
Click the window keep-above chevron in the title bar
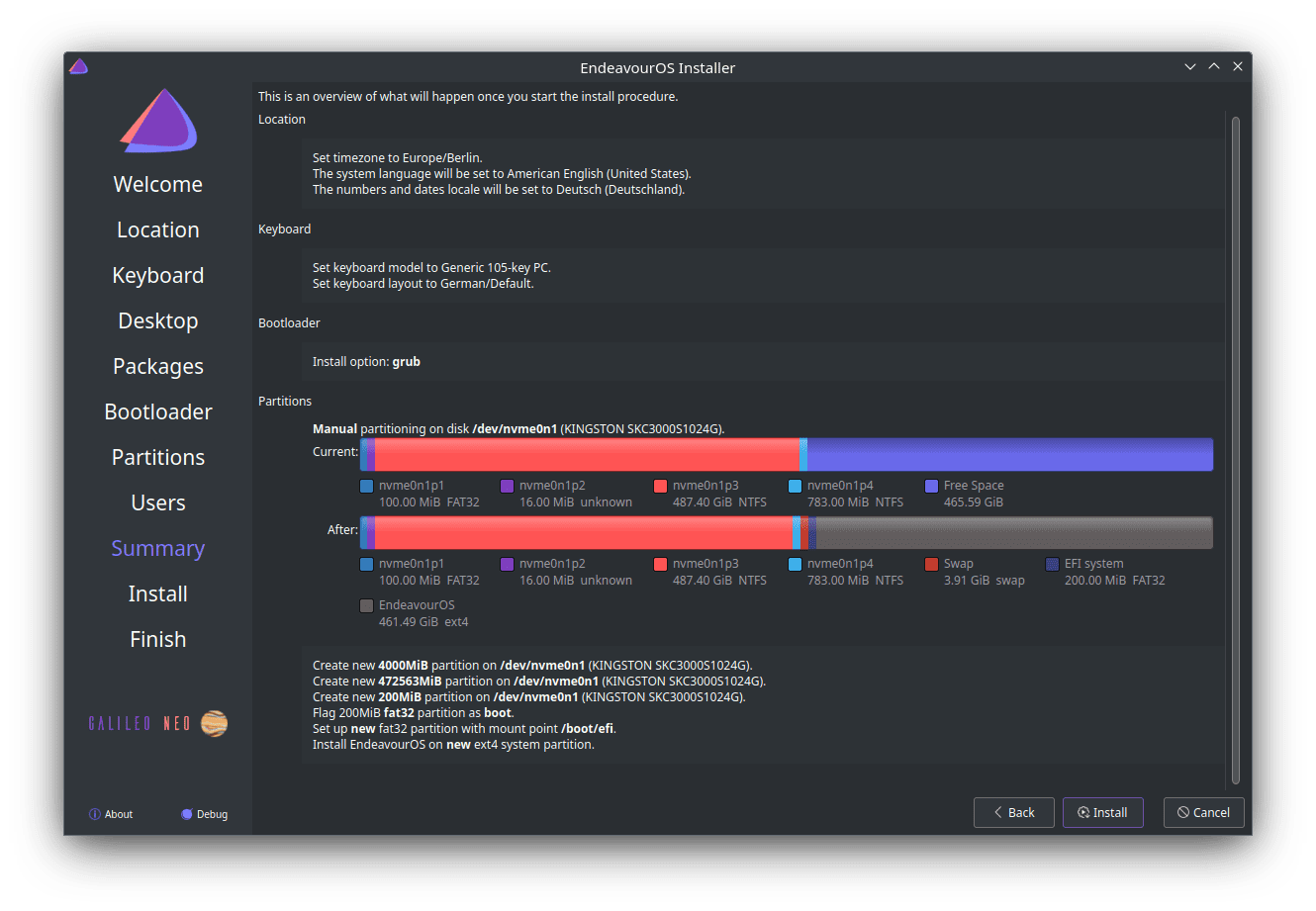tap(1214, 67)
